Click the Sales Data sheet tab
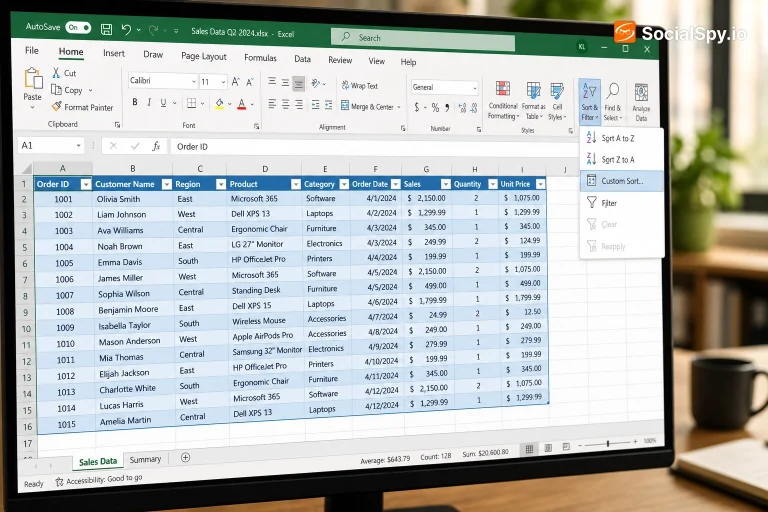The height and width of the screenshot is (512, 768). [x=98, y=462]
